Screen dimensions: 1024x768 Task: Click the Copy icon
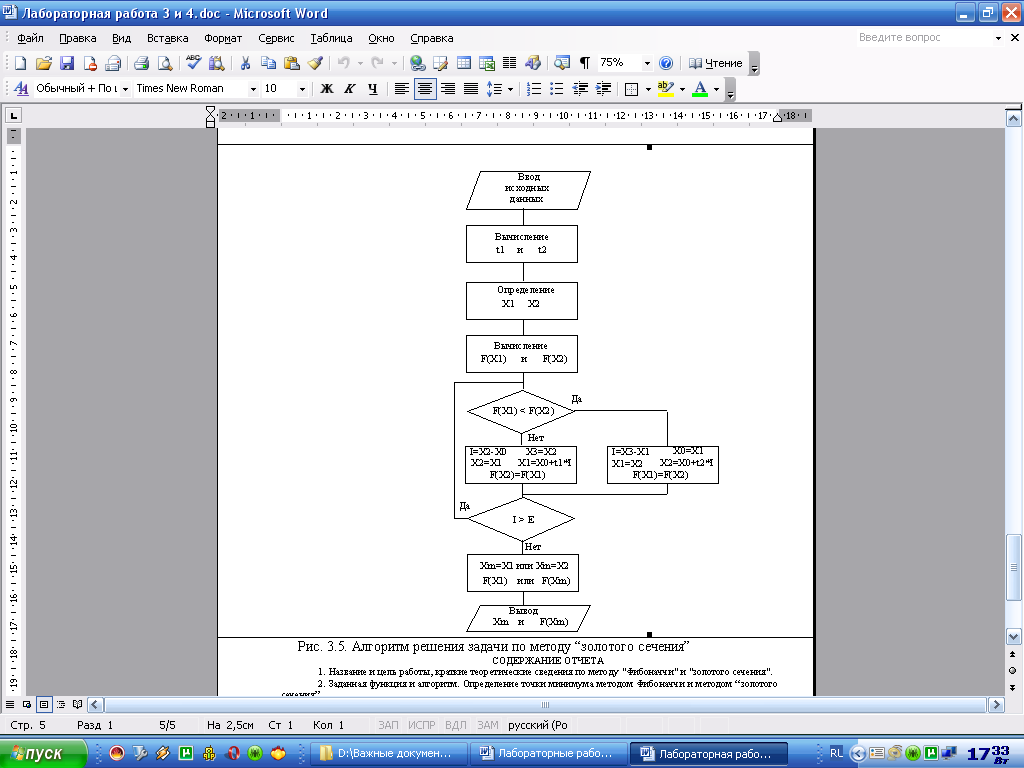(268, 63)
